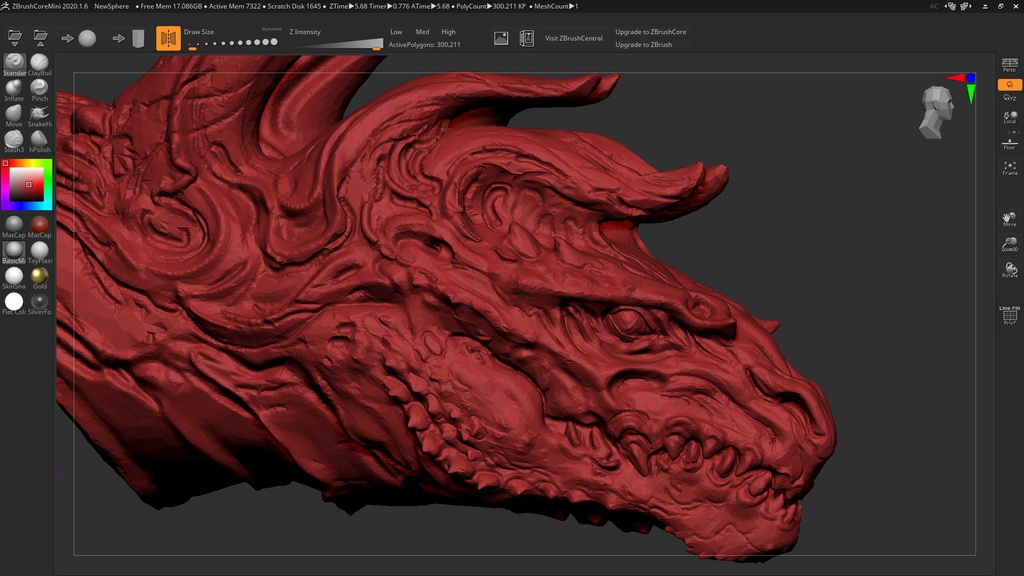Screen dimensions: 1024x576
Task: Select the hPolish brush
Action: pos(39,141)
